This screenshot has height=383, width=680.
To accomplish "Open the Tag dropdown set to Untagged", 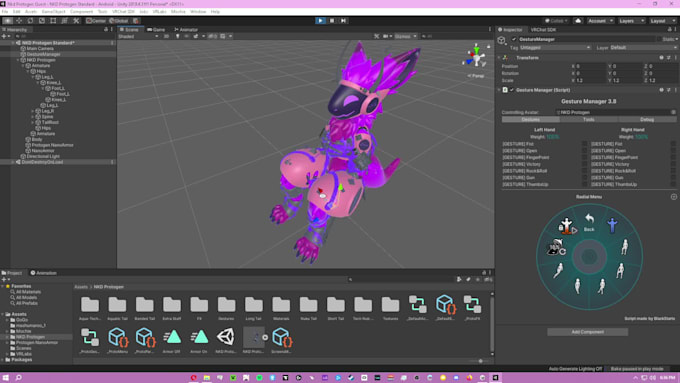I will coord(555,48).
